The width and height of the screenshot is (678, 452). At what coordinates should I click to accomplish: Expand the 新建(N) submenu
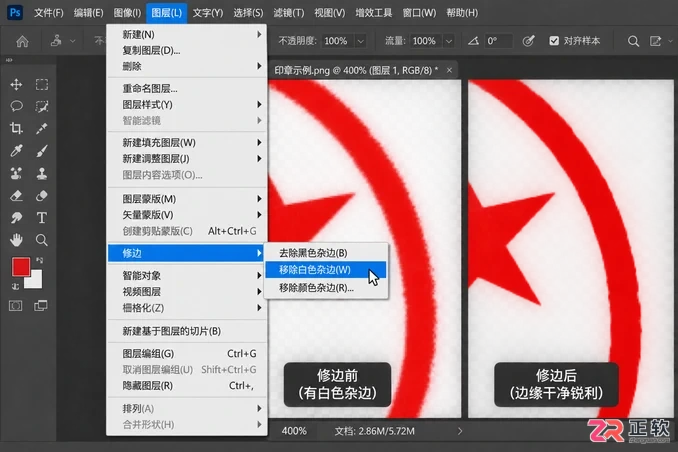[187, 34]
